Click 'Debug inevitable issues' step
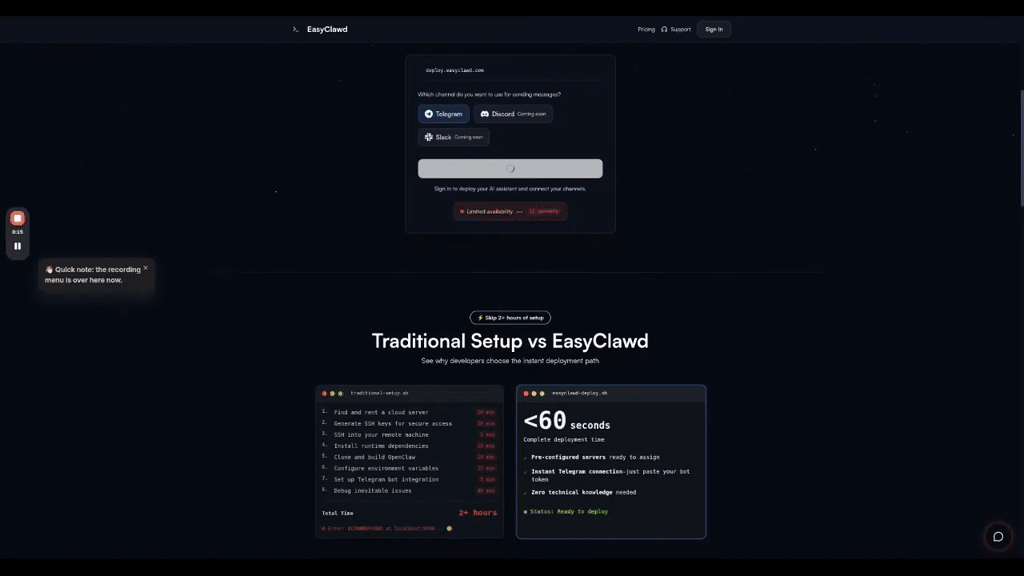Viewport: 1024px width, 576px height. click(372, 490)
